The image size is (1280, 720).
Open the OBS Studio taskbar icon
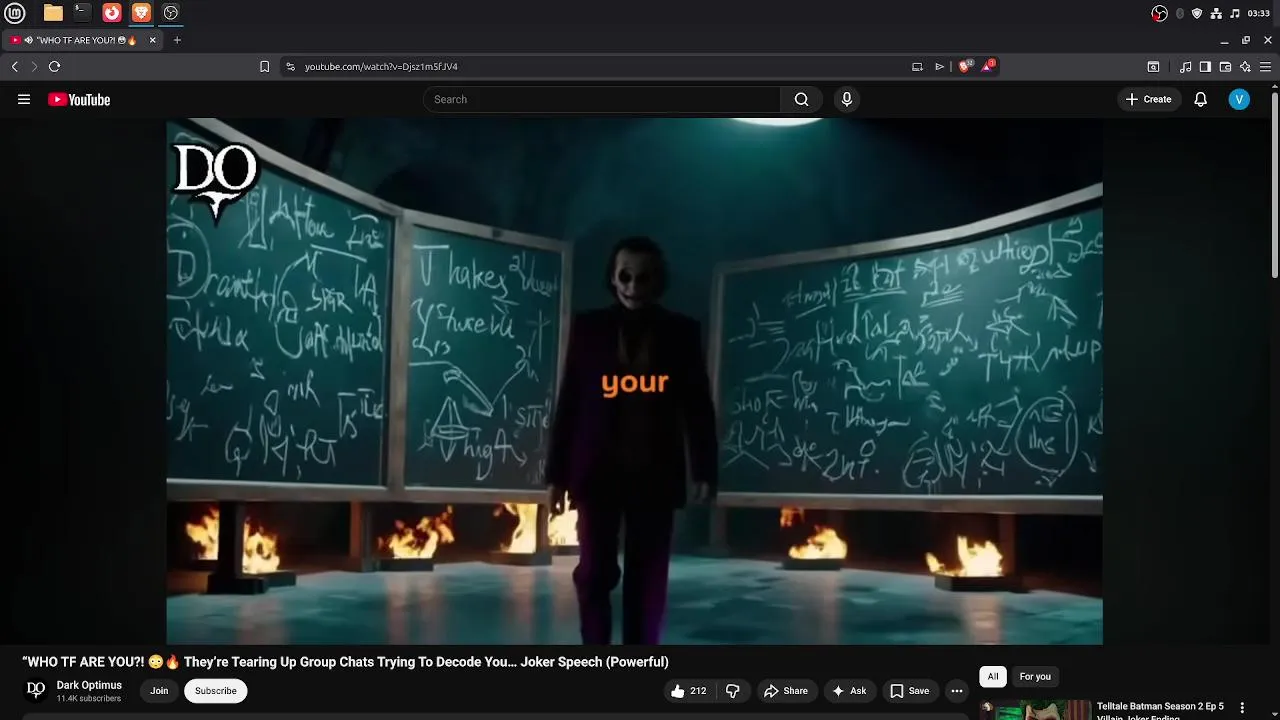171,13
